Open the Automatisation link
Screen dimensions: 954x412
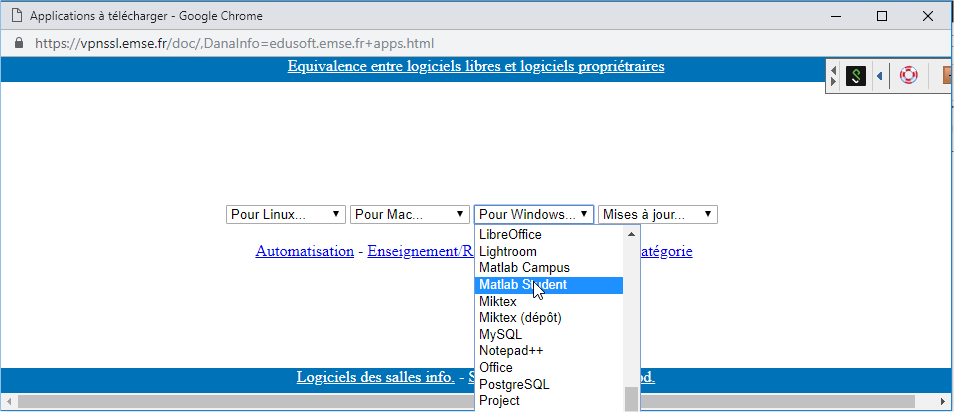pos(304,251)
